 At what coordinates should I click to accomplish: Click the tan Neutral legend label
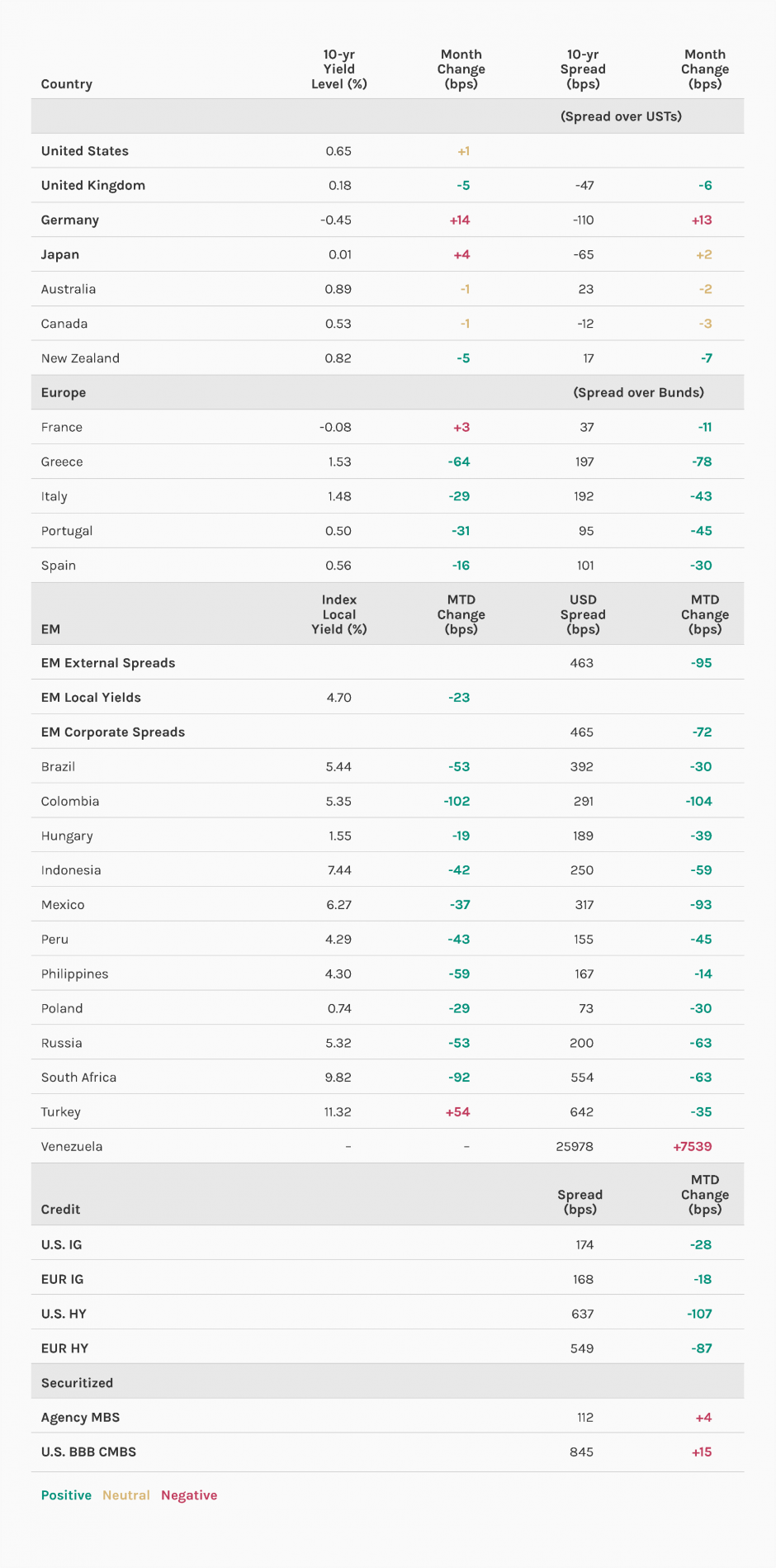point(126,1495)
